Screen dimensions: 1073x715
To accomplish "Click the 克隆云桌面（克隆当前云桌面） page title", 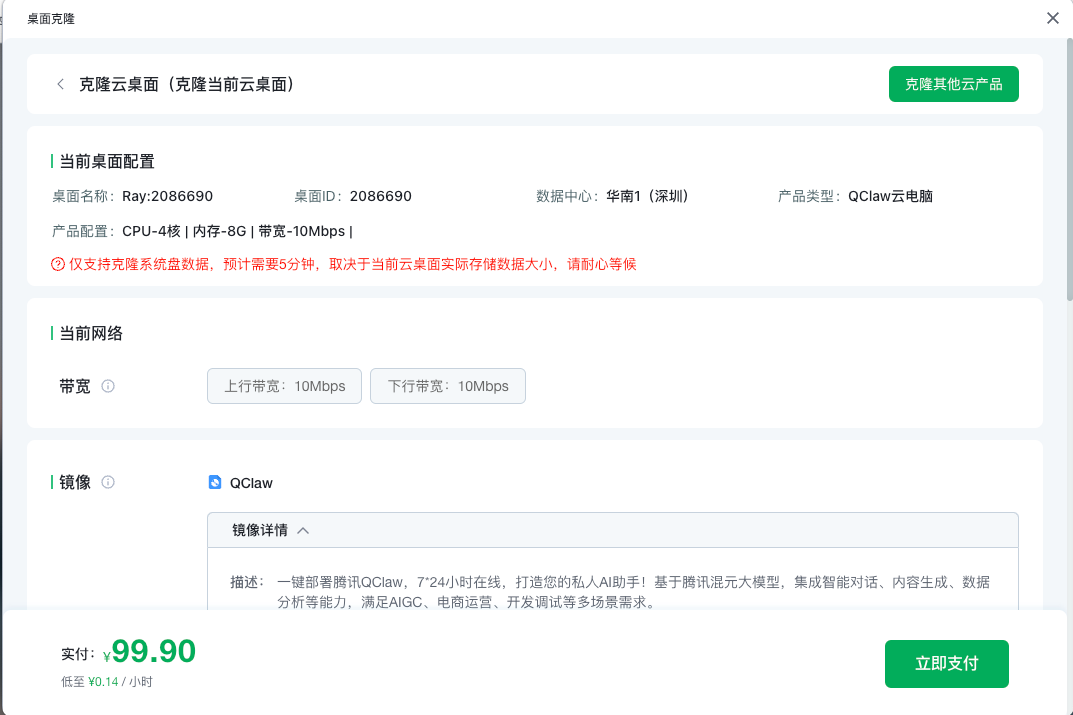I will point(186,85).
